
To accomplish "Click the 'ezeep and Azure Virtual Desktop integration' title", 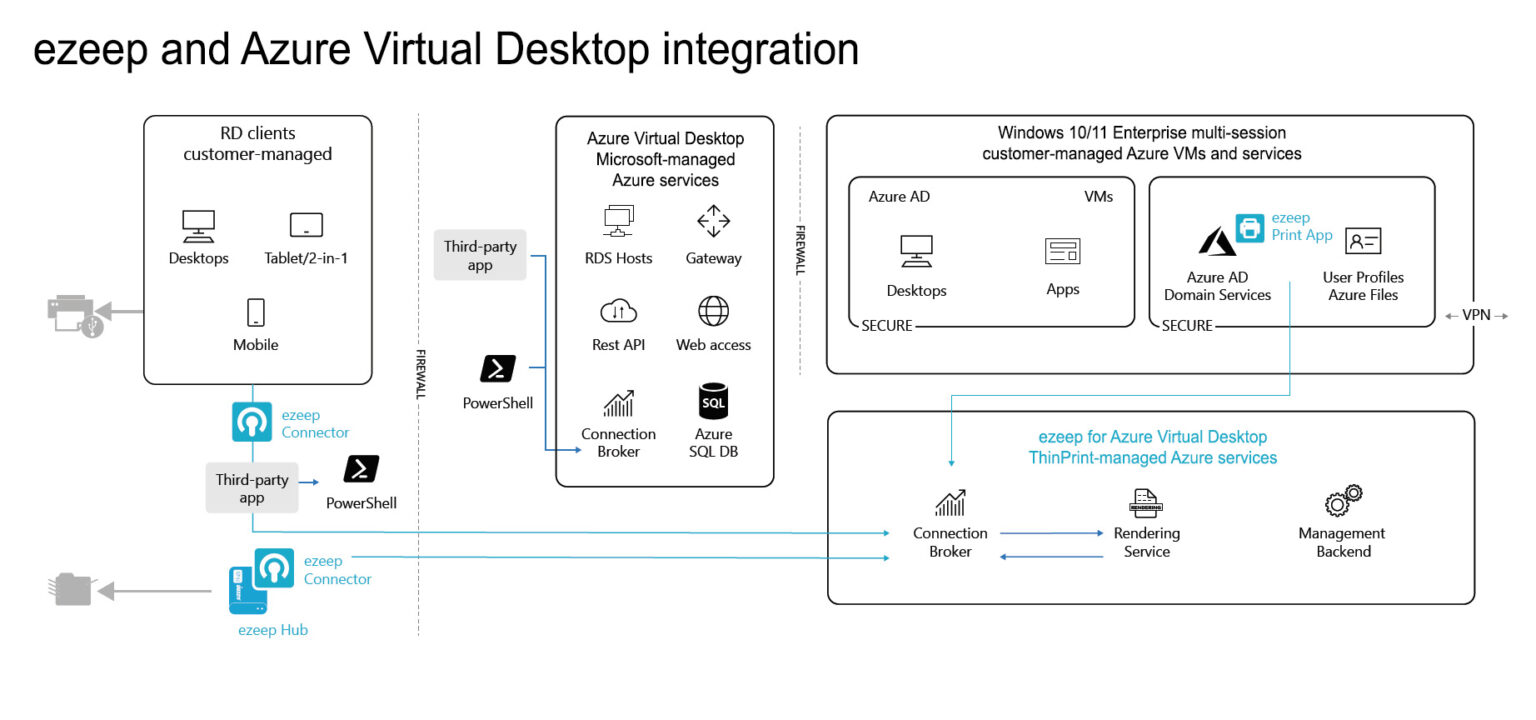I will pyautogui.click(x=446, y=48).
